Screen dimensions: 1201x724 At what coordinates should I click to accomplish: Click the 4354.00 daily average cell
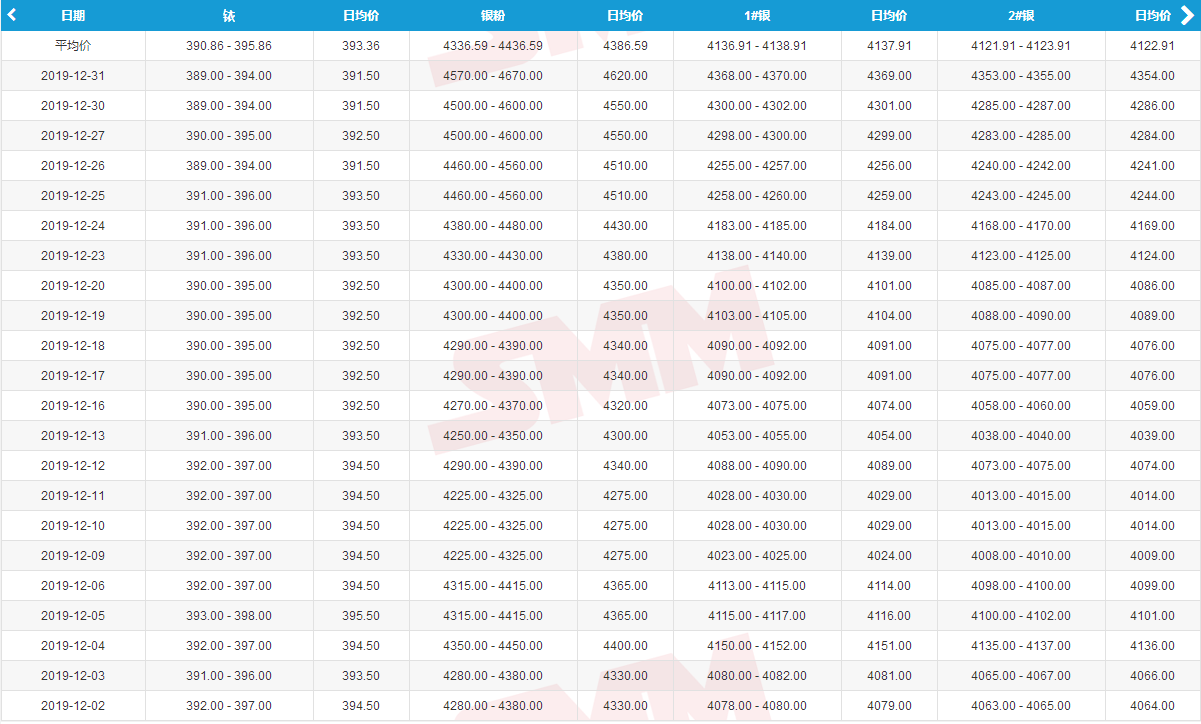click(1152, 76)
